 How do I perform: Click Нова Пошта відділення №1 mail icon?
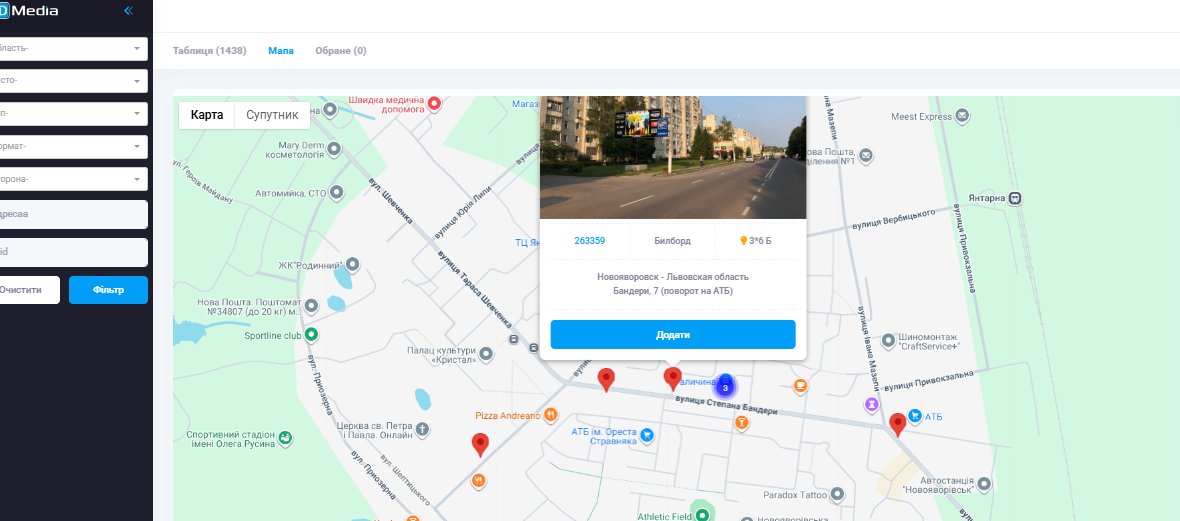[x=866, y=156]
